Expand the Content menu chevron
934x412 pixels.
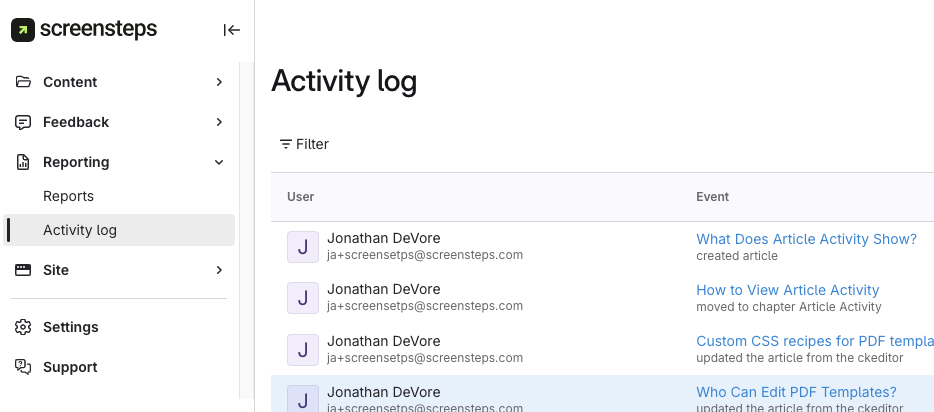click(219, 82)
